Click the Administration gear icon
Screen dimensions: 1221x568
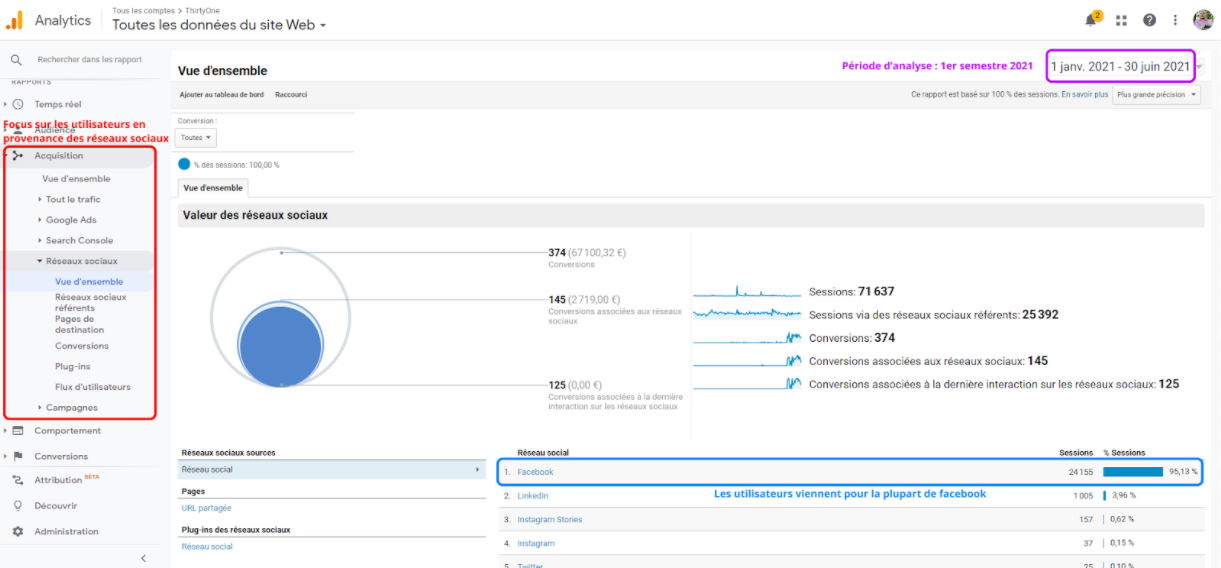pyautogui.click(x=18, y=532)
